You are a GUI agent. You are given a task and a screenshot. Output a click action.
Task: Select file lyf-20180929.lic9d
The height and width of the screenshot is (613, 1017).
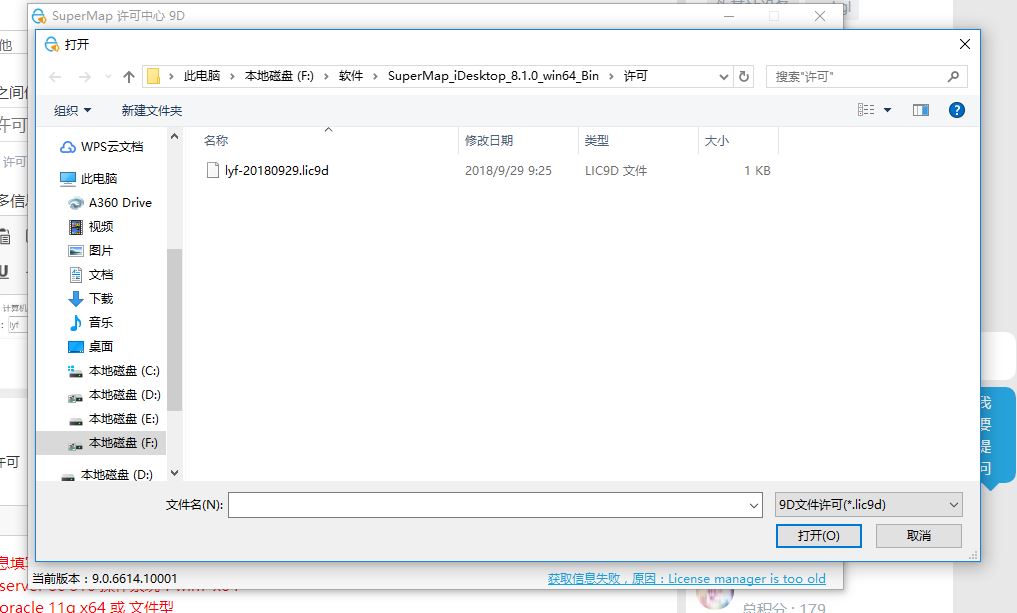point(276,170)
